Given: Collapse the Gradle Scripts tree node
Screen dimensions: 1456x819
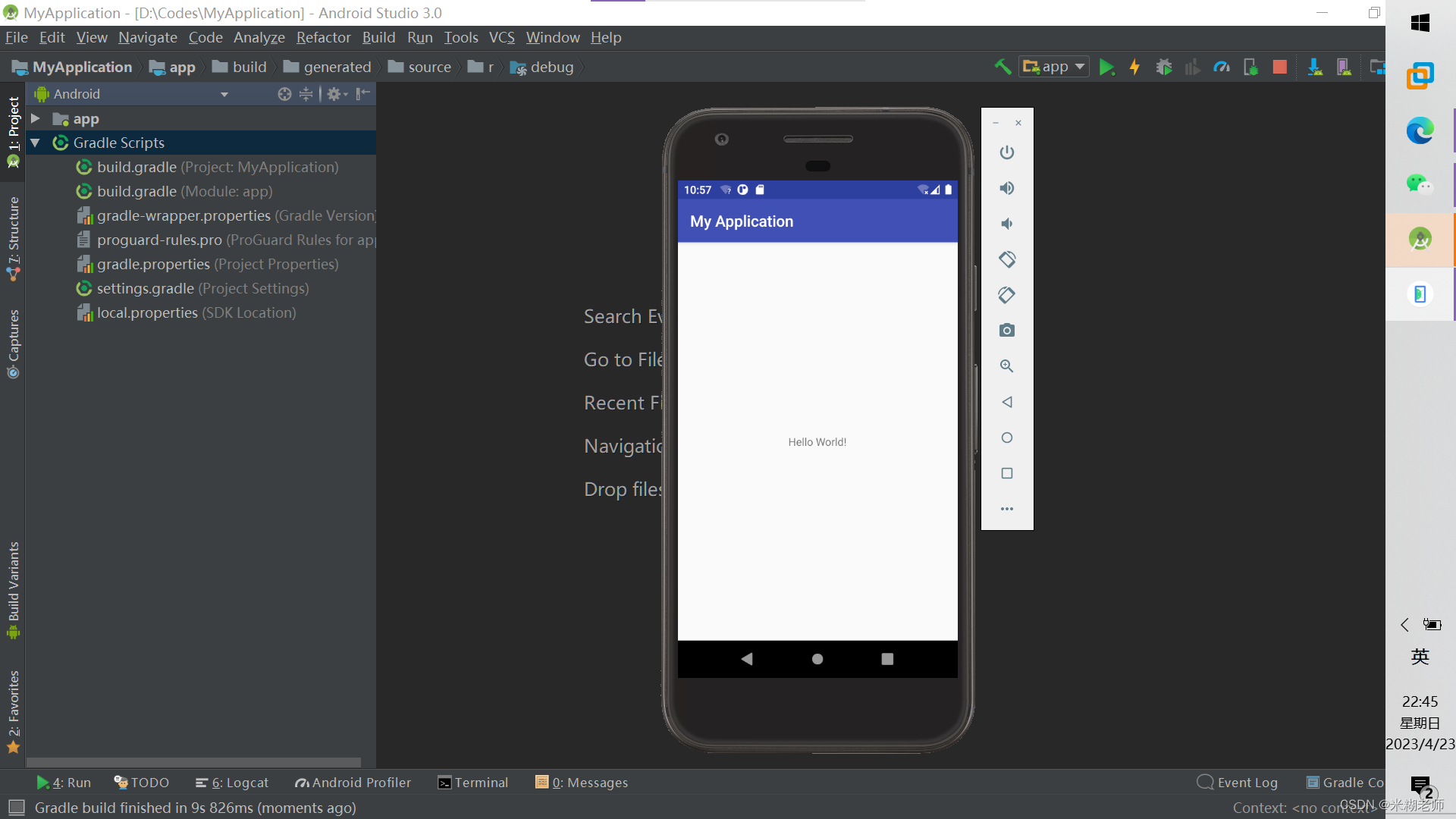Looking at the screenshot, I should click(35, 143).
